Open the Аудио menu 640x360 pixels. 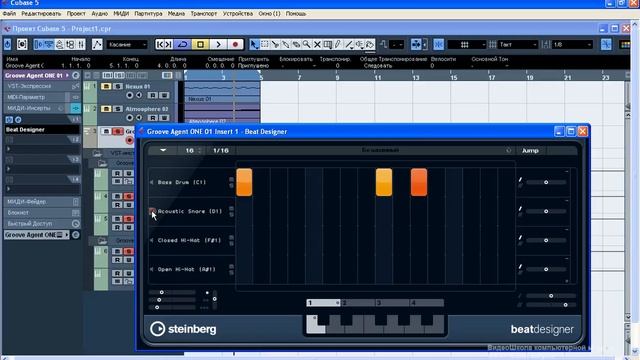click(x=100, y=13)
